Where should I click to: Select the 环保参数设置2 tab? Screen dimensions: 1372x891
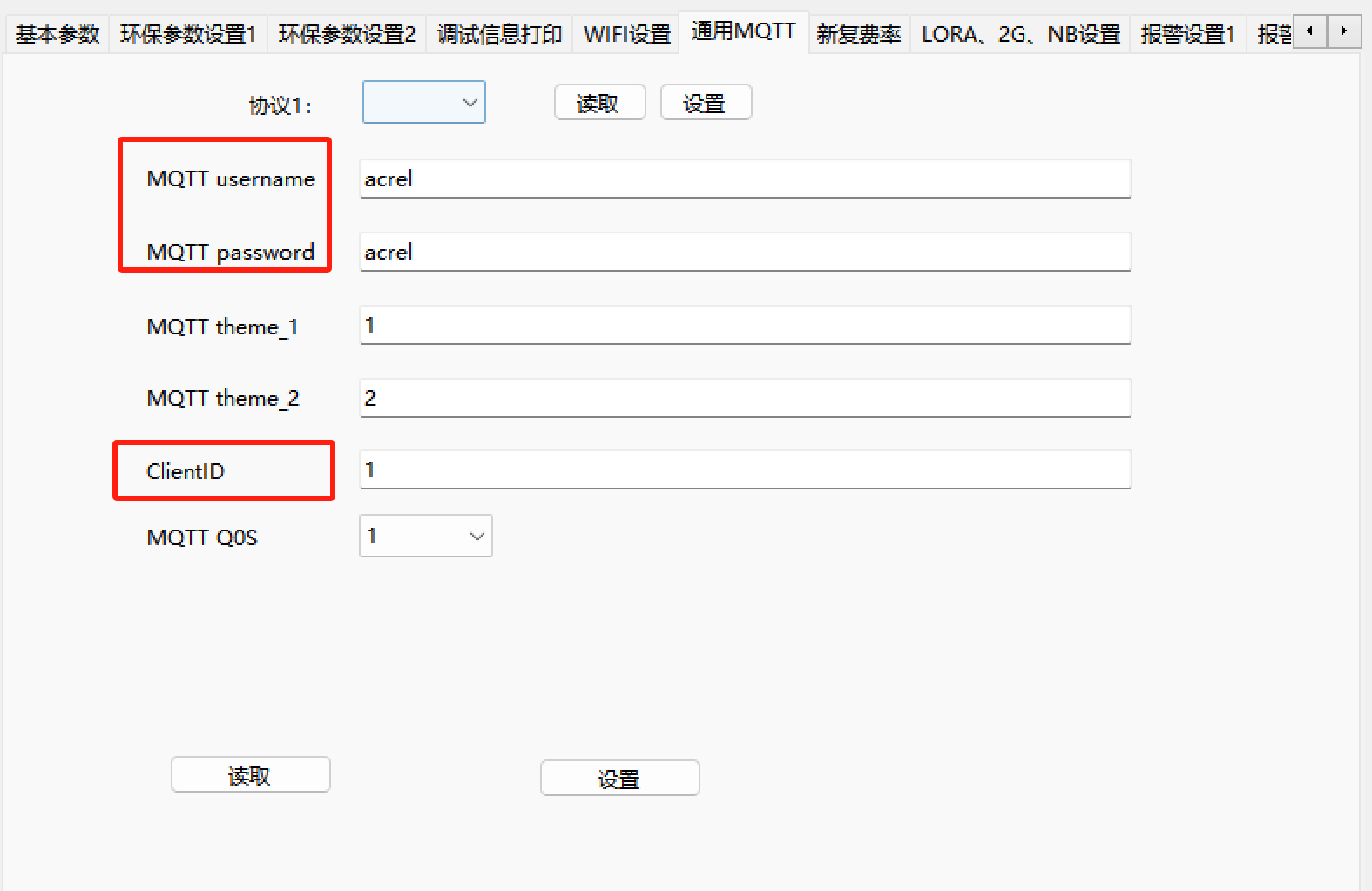point(347,34)
